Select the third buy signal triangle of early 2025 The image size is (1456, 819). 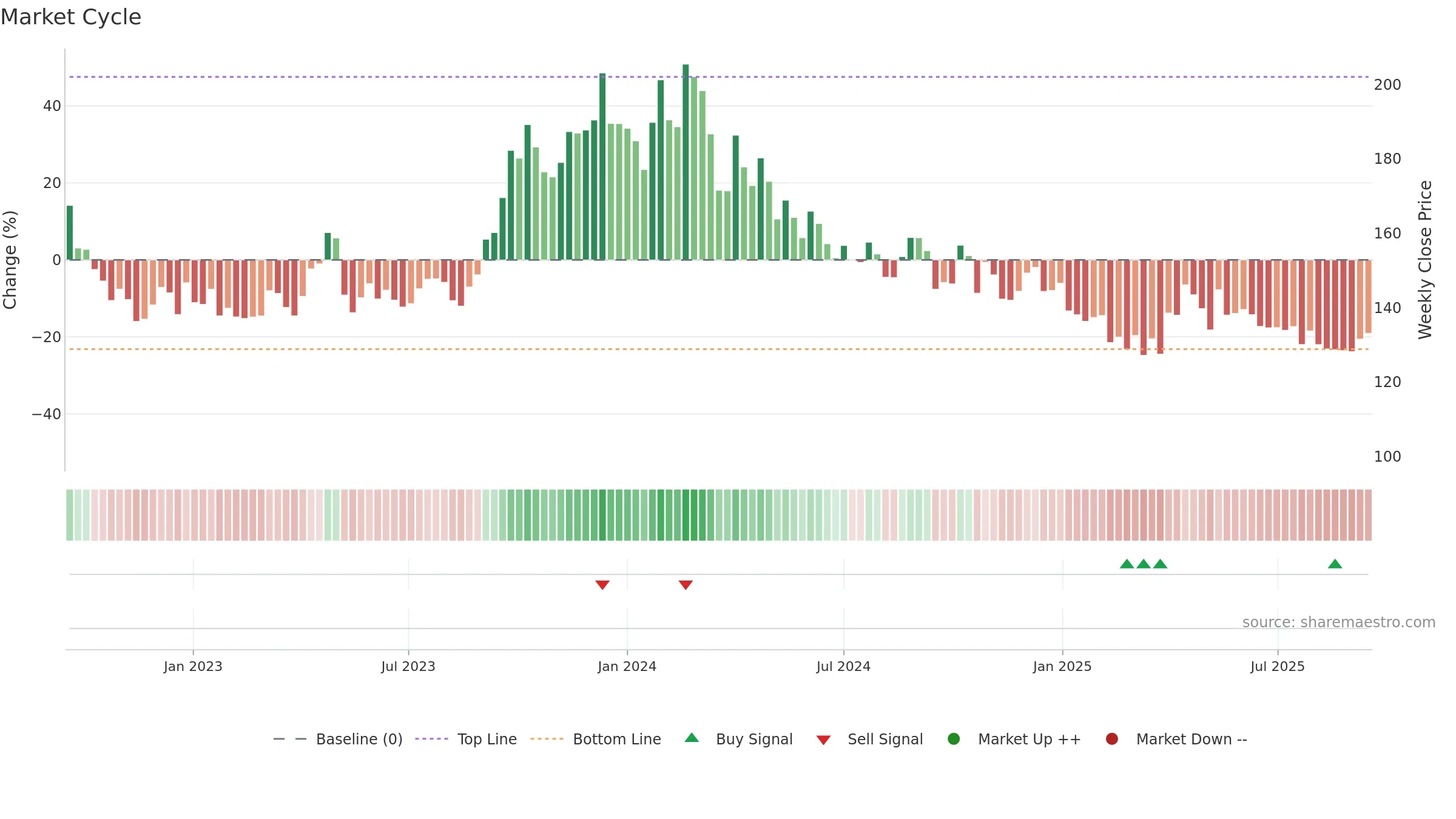(x=1160, y=564)
